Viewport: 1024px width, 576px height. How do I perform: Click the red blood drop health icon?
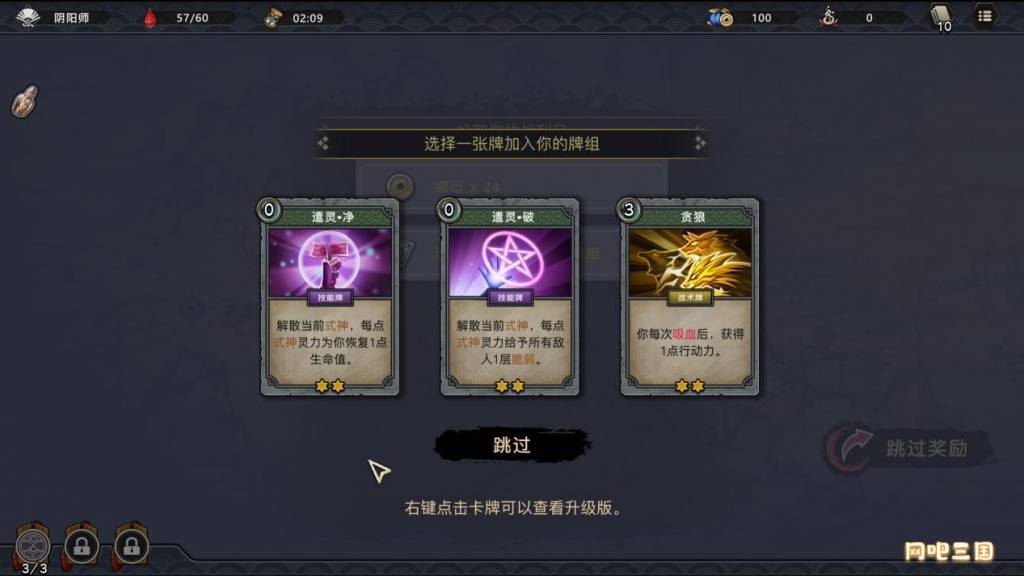[150, 18]
